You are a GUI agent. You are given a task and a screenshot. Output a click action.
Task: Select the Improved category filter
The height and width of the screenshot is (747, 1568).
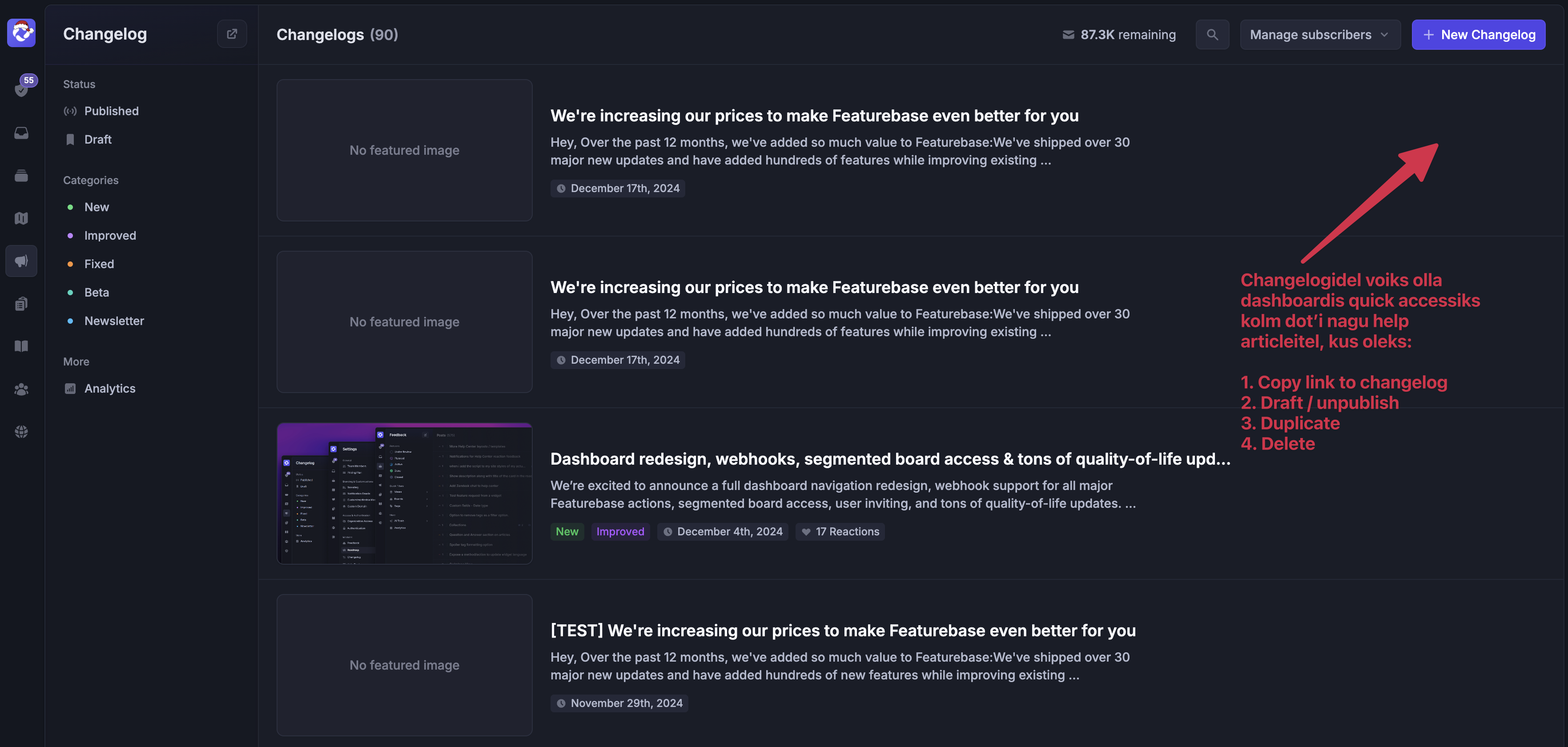(x=110, y=236)
